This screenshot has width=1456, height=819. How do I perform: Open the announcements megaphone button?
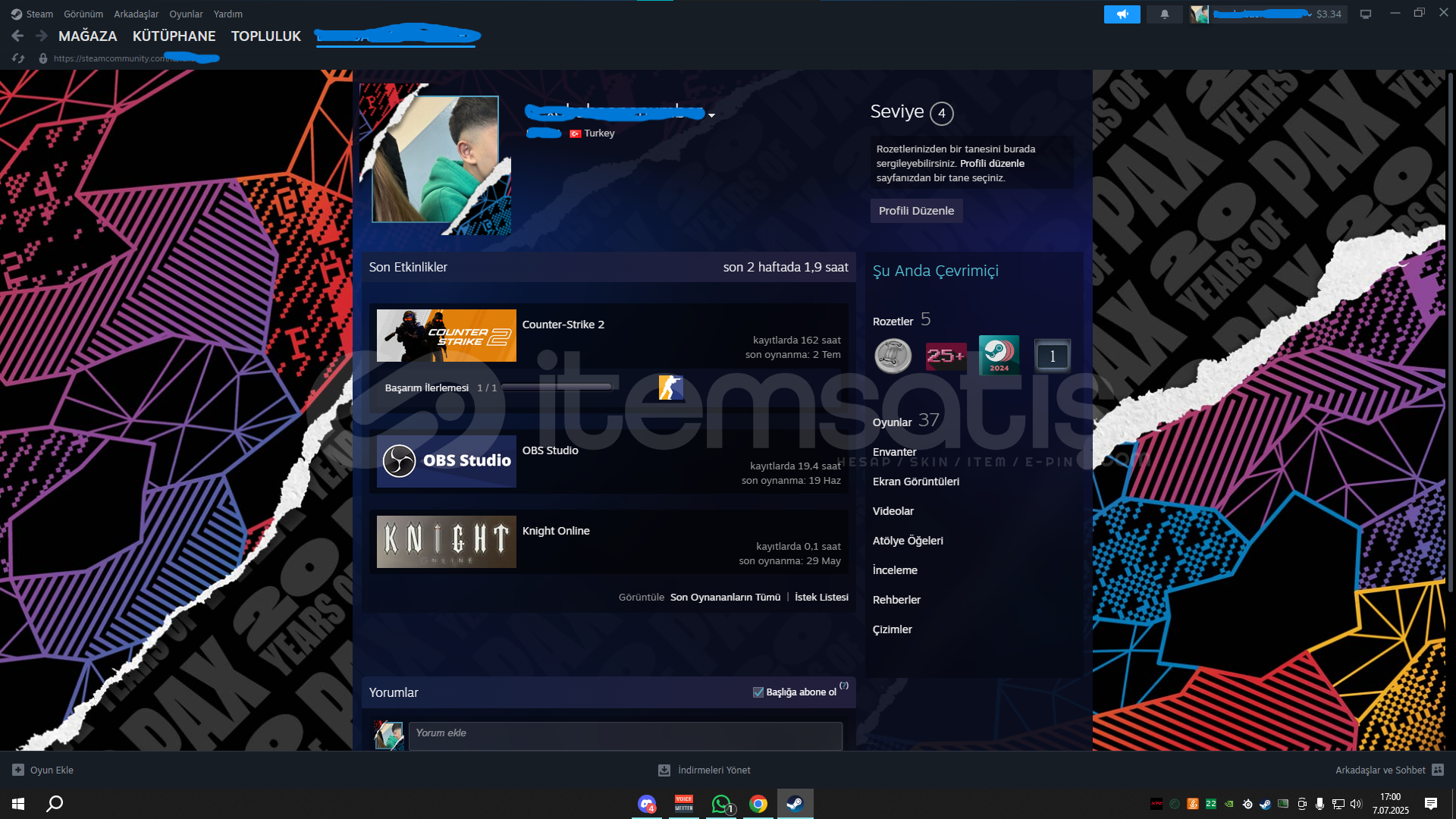point(1122,14)
